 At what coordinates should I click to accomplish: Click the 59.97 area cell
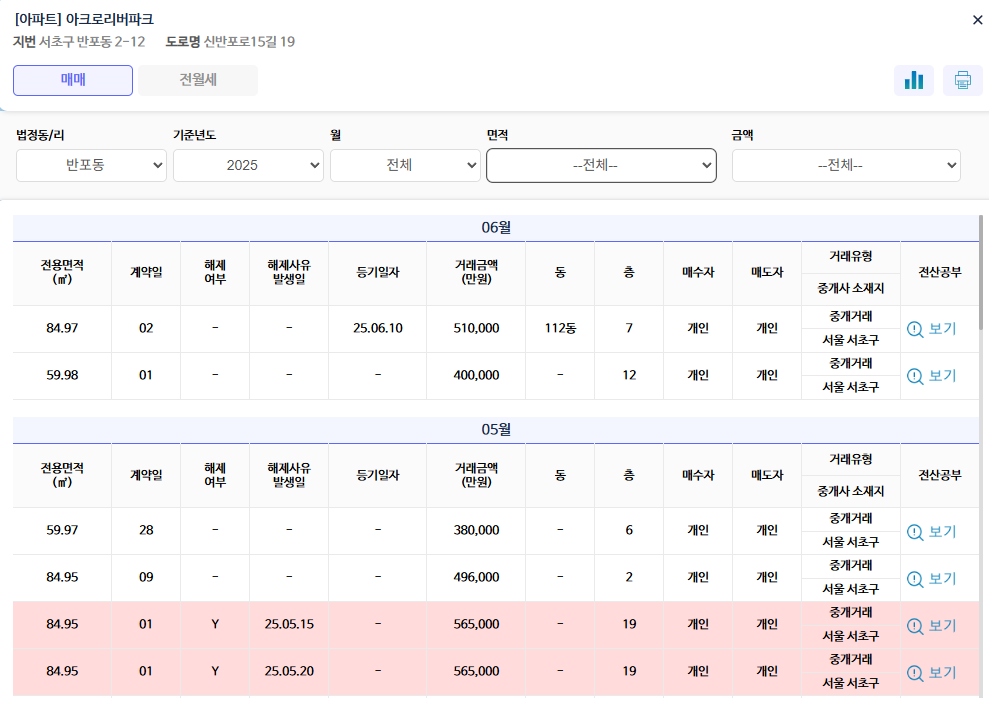pyautogui.click(x=62, y=531)
